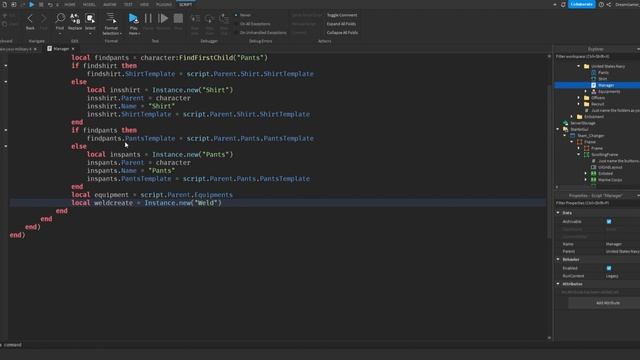Screen dimensions: 640x360
Task: Click the help icon right of Collaborate
Action: [x=601, y=4]
